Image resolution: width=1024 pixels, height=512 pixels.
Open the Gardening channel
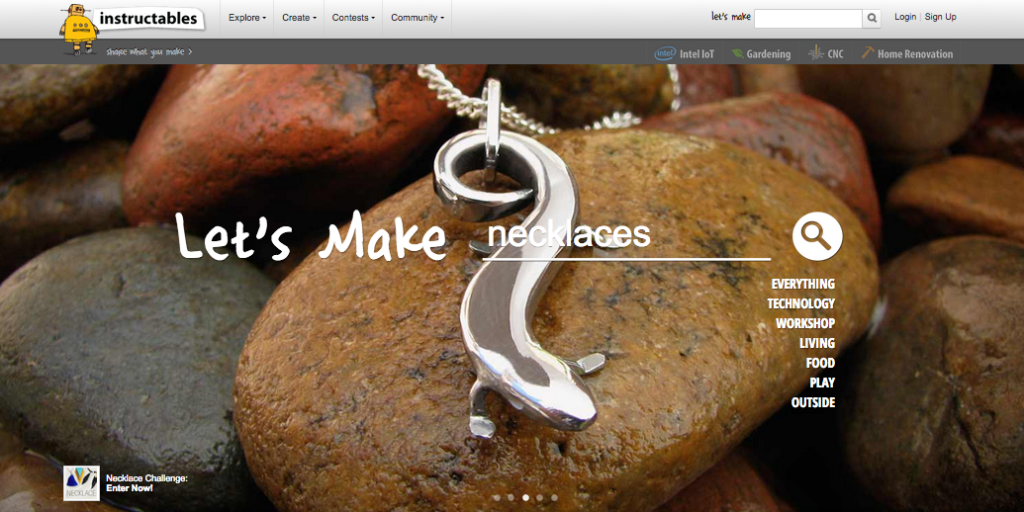click(761, 54)
